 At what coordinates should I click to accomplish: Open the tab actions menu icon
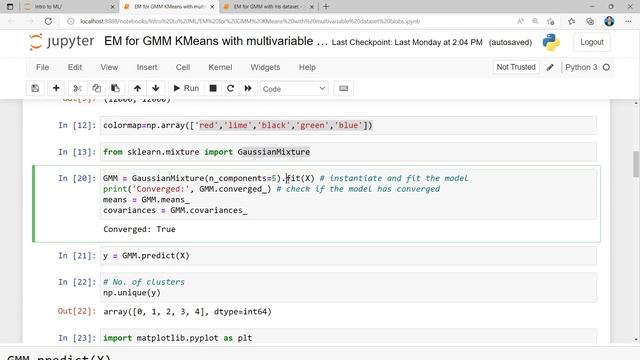[x=10, y=7]
